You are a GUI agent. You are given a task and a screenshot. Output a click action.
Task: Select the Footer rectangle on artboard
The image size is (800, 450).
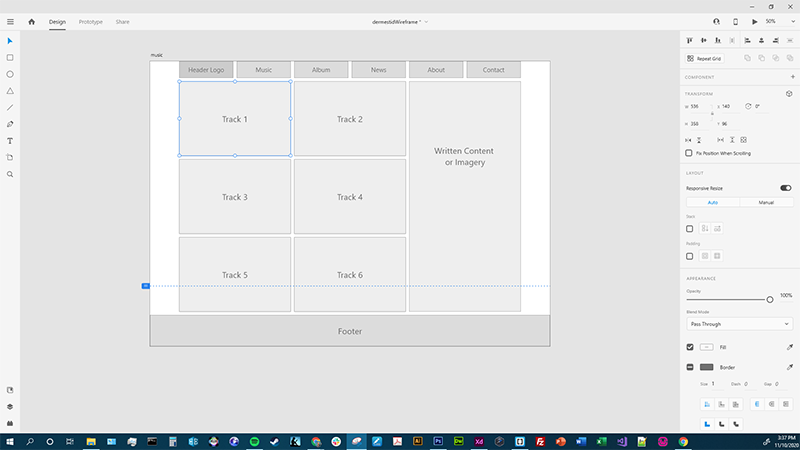coord(350,331)
